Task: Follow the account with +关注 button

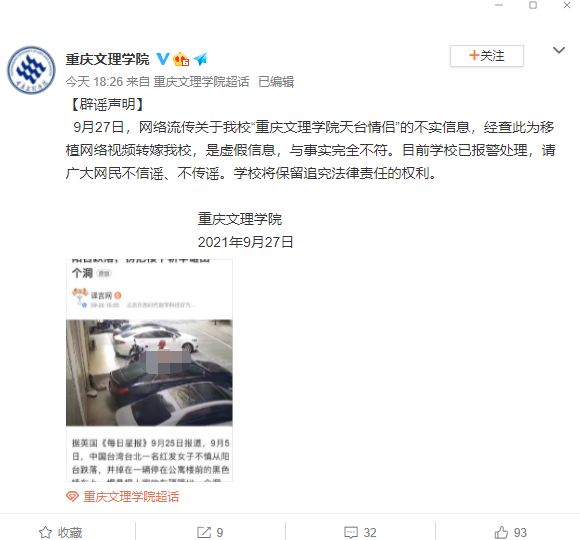Action: pos(487,56)
